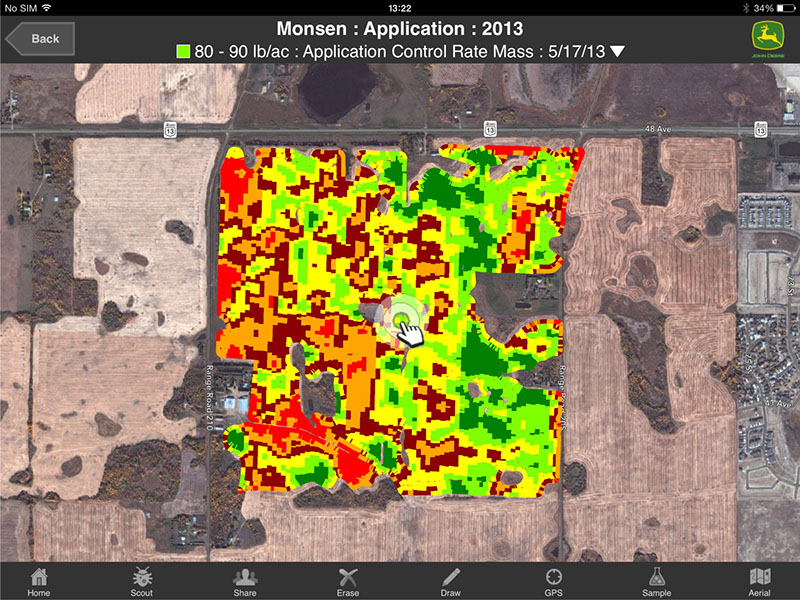The height and width of the screenshot is (600, 800).
Task: Tap the highlighted marker under the hand cursor
Action: pos(402,318)
